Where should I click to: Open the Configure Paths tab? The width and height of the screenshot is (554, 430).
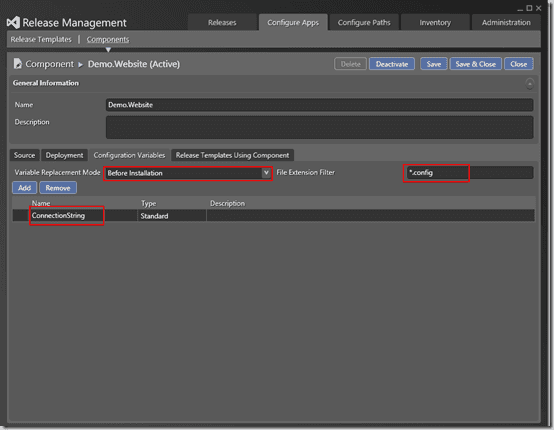point(364,23)
